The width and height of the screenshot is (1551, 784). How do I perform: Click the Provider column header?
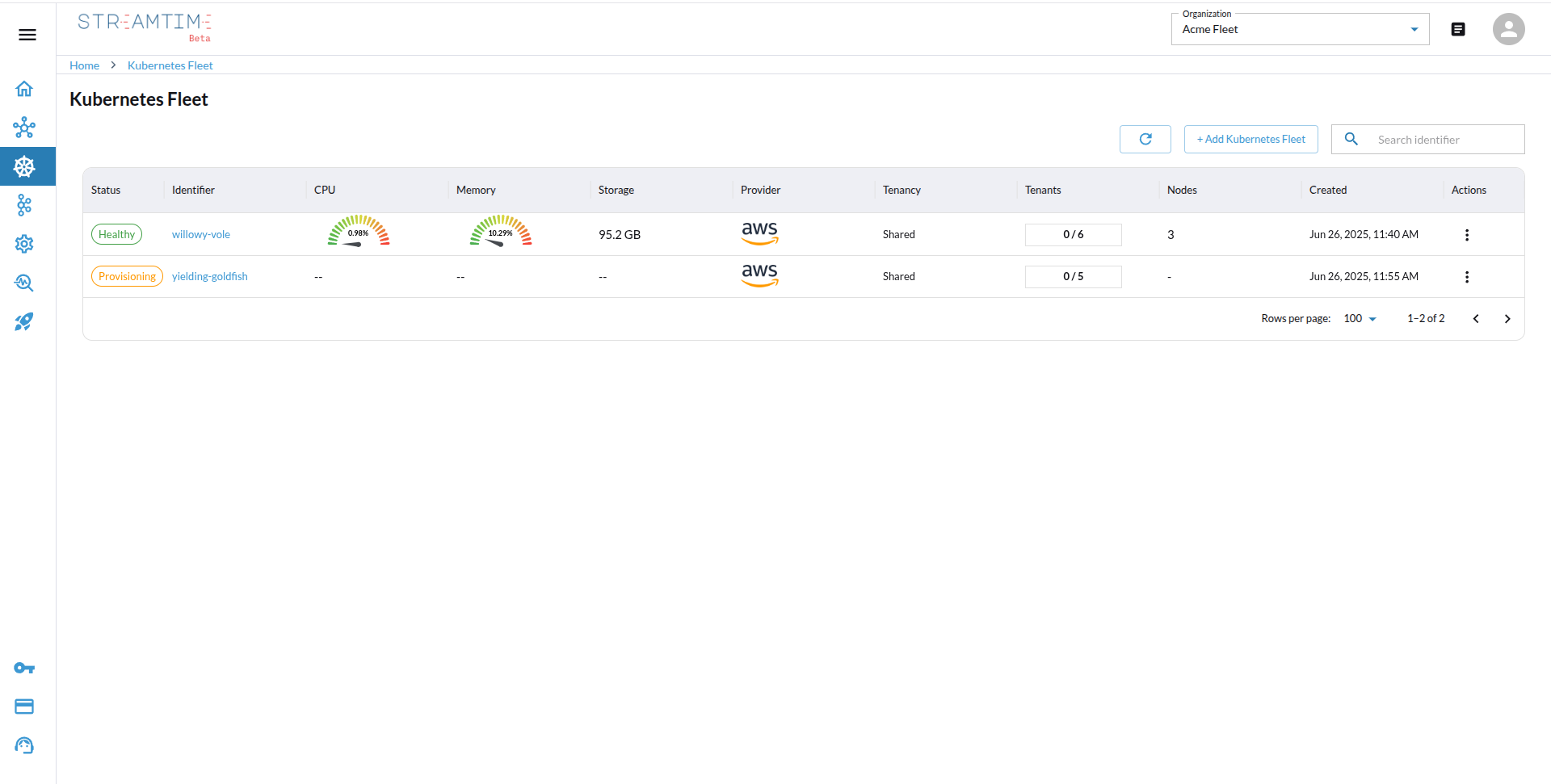point(761,190)
